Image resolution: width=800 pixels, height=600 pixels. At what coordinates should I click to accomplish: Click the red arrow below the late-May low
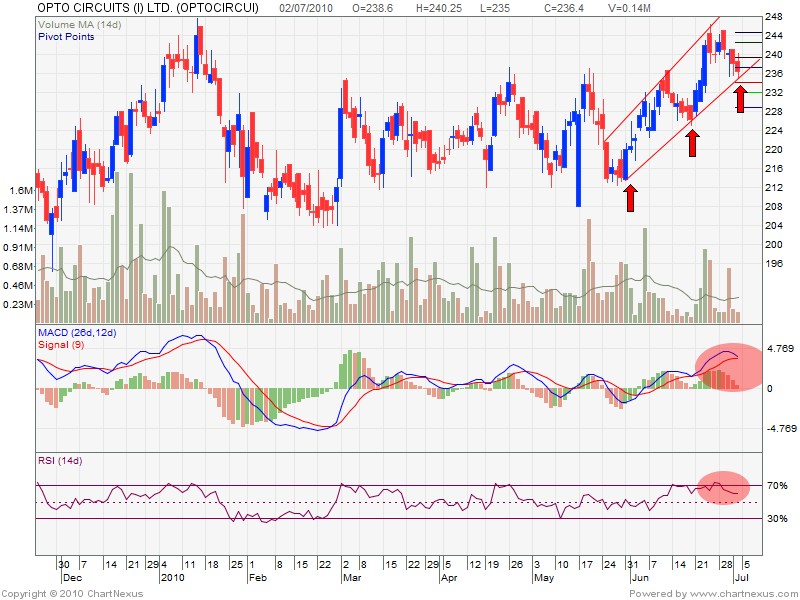[630, 197]
